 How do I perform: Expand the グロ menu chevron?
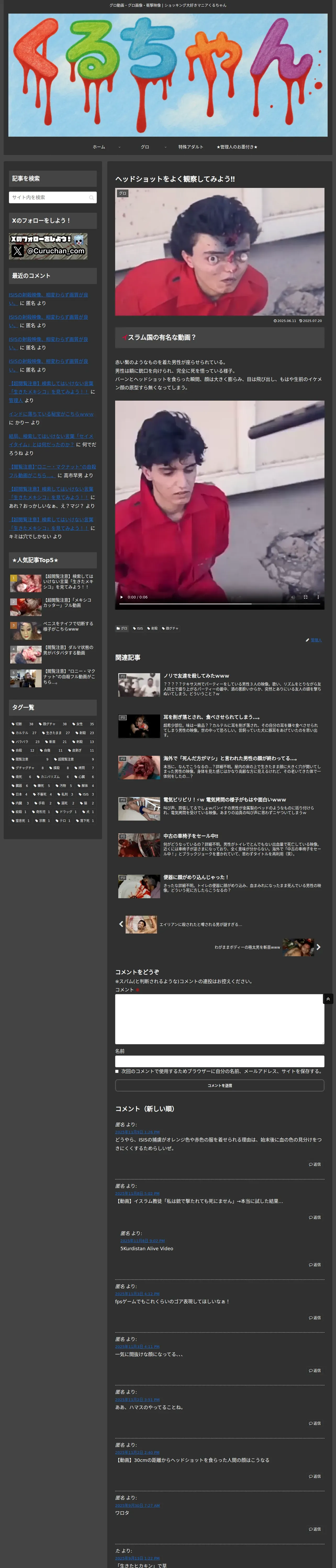point(165,147)
